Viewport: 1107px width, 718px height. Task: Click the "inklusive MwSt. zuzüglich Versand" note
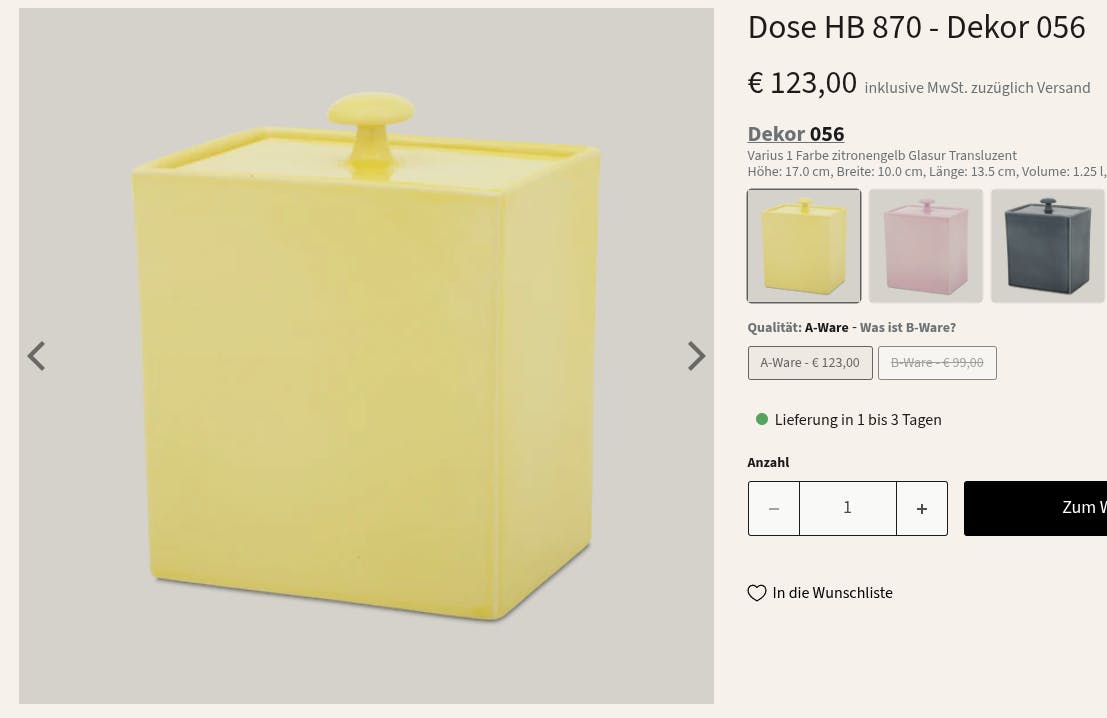[977, 88]
